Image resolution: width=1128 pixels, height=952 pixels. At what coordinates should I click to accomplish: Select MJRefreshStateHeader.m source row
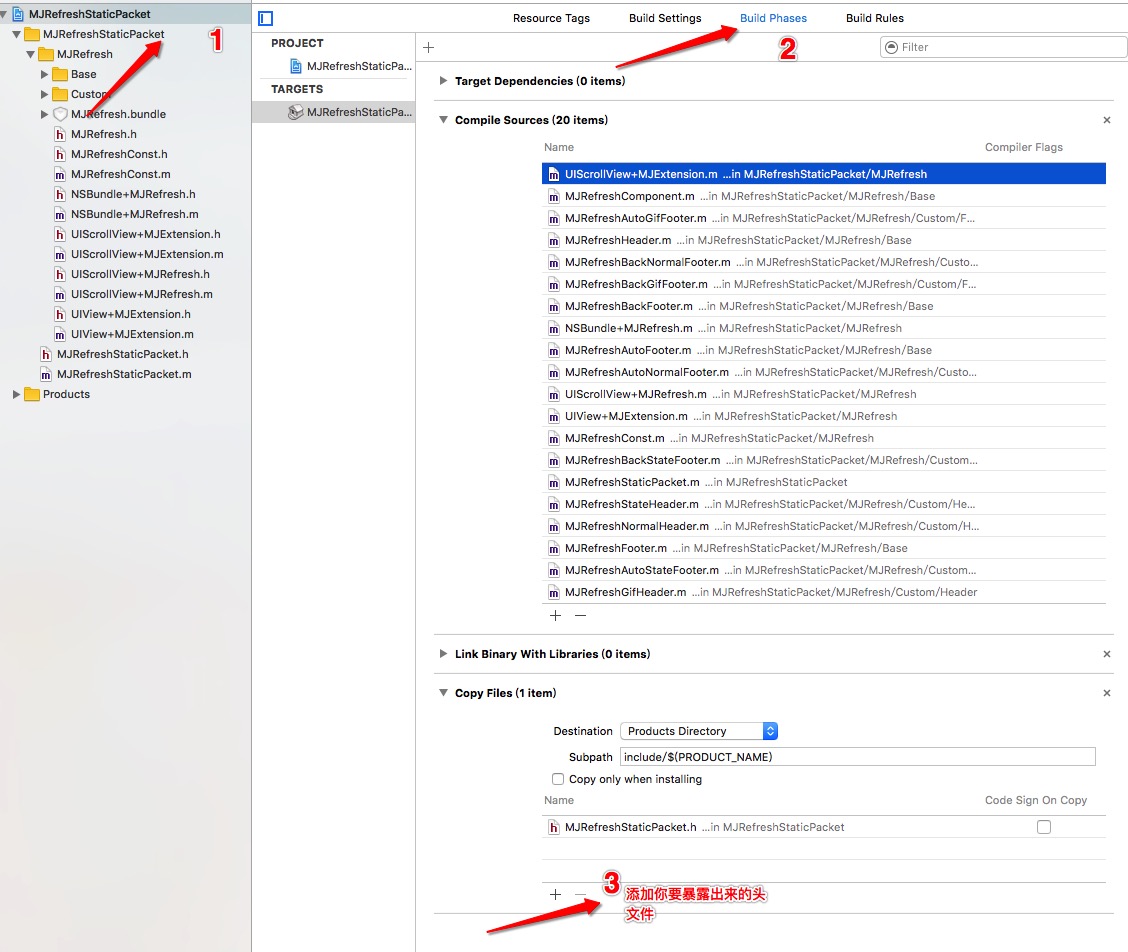(x=824, y=504)
